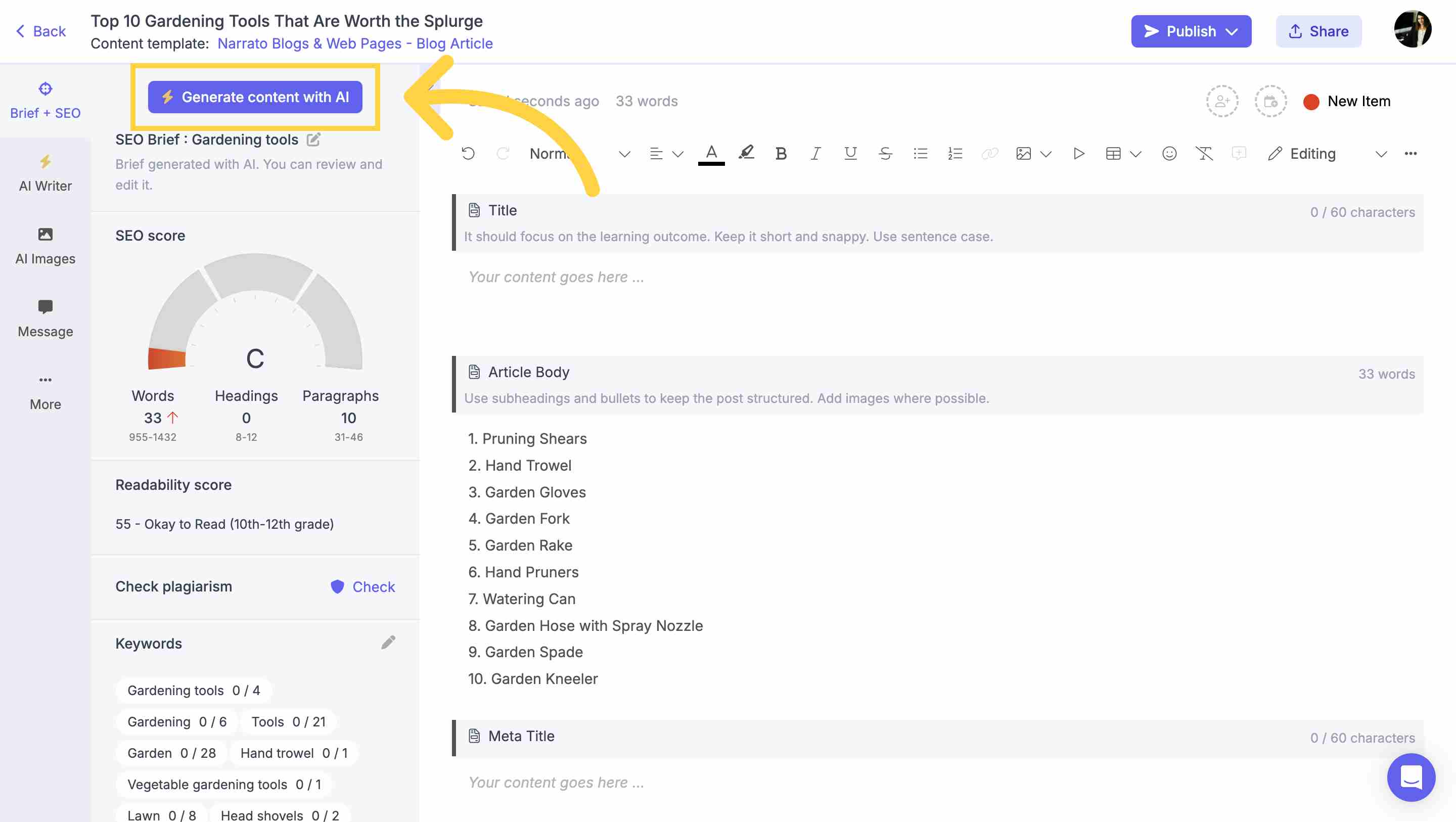Apply a bulleted list

click(920, 153)
